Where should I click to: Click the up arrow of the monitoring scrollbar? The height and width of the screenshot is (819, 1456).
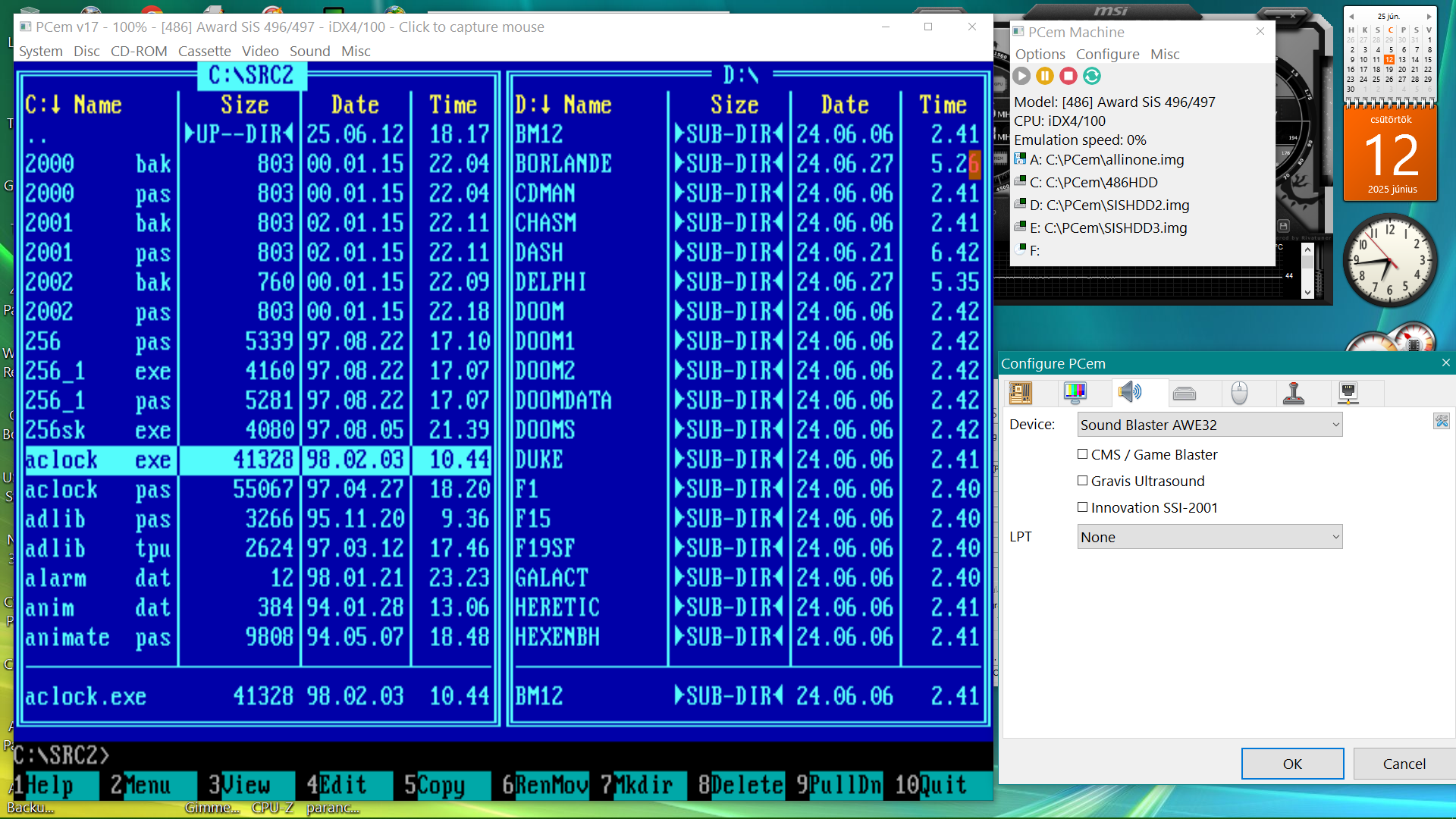(1307, 249)
